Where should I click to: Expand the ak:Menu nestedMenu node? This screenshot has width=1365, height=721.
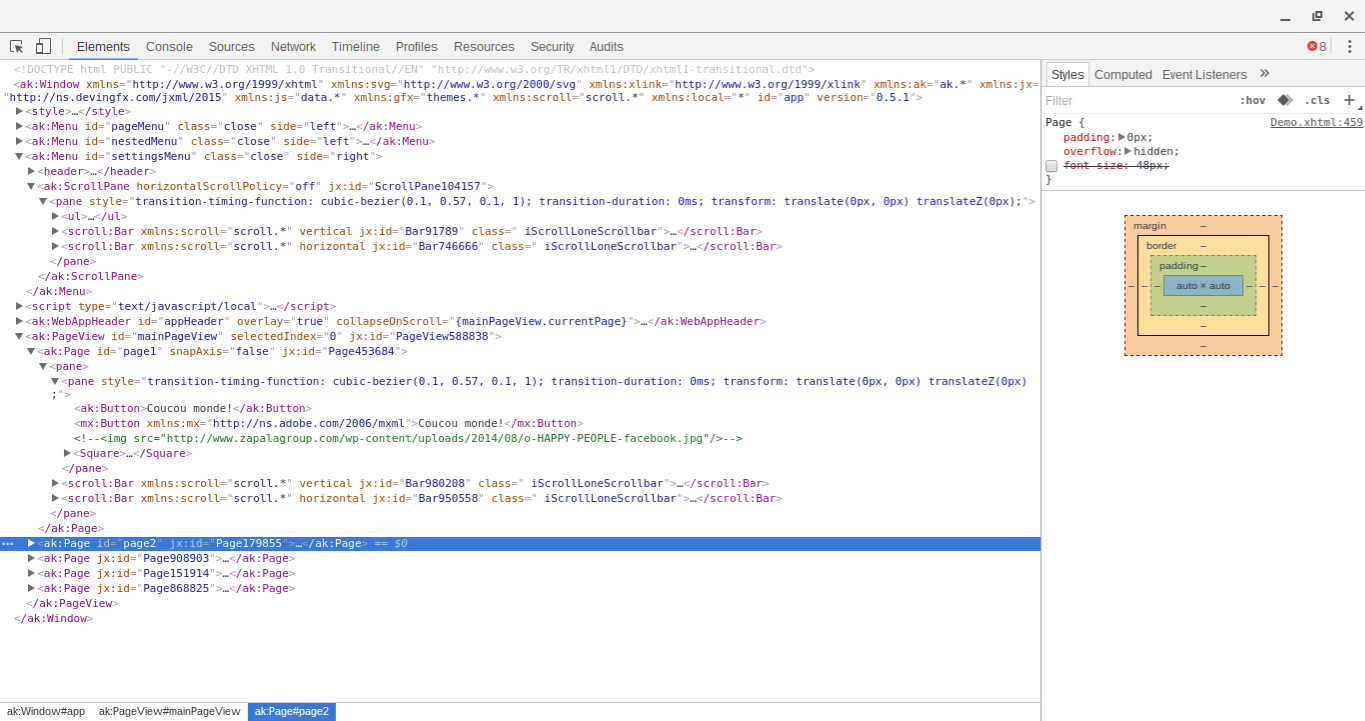(x=19, y=141)
